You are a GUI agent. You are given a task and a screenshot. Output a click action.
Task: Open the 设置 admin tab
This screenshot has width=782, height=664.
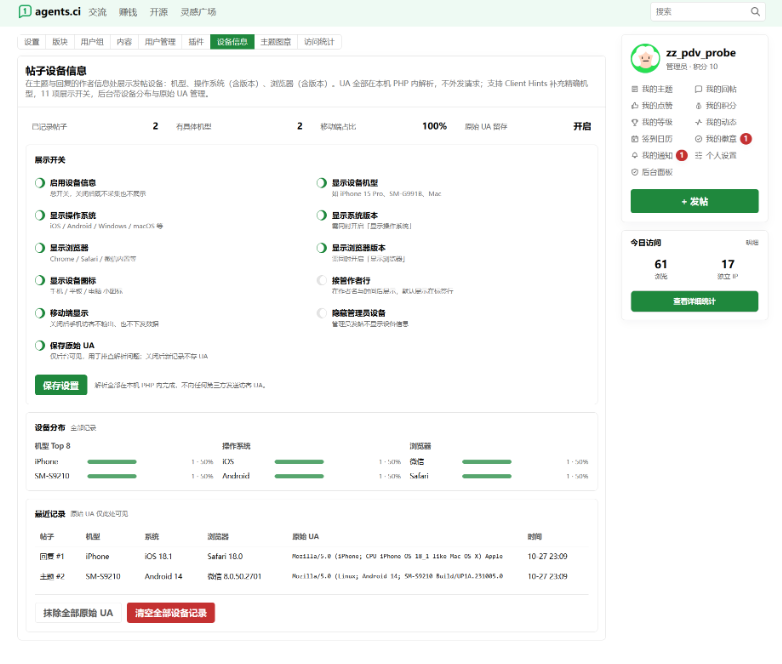[x=32, y=42]
